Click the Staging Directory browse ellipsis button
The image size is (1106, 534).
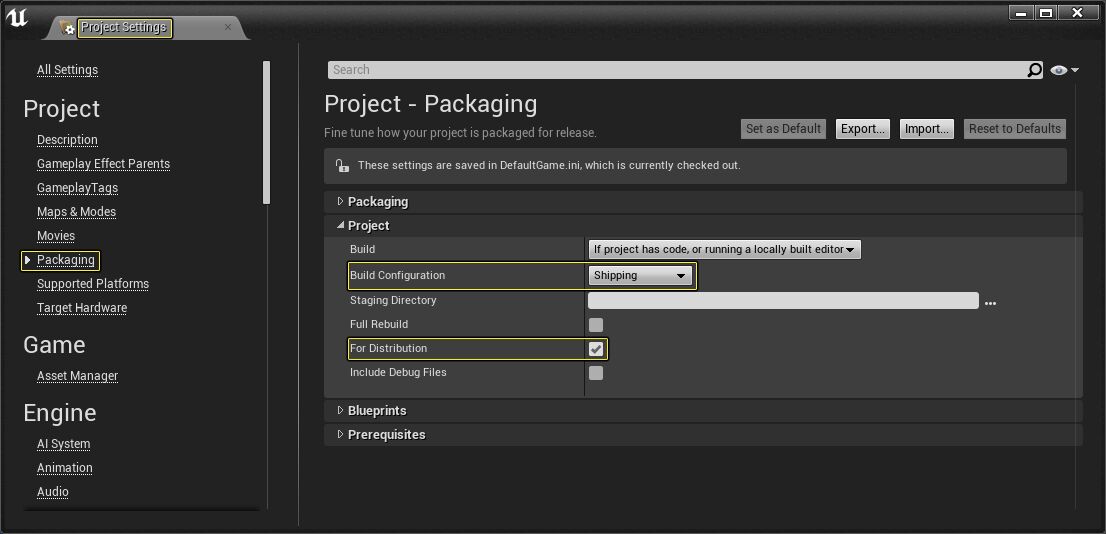click(990, 303)
